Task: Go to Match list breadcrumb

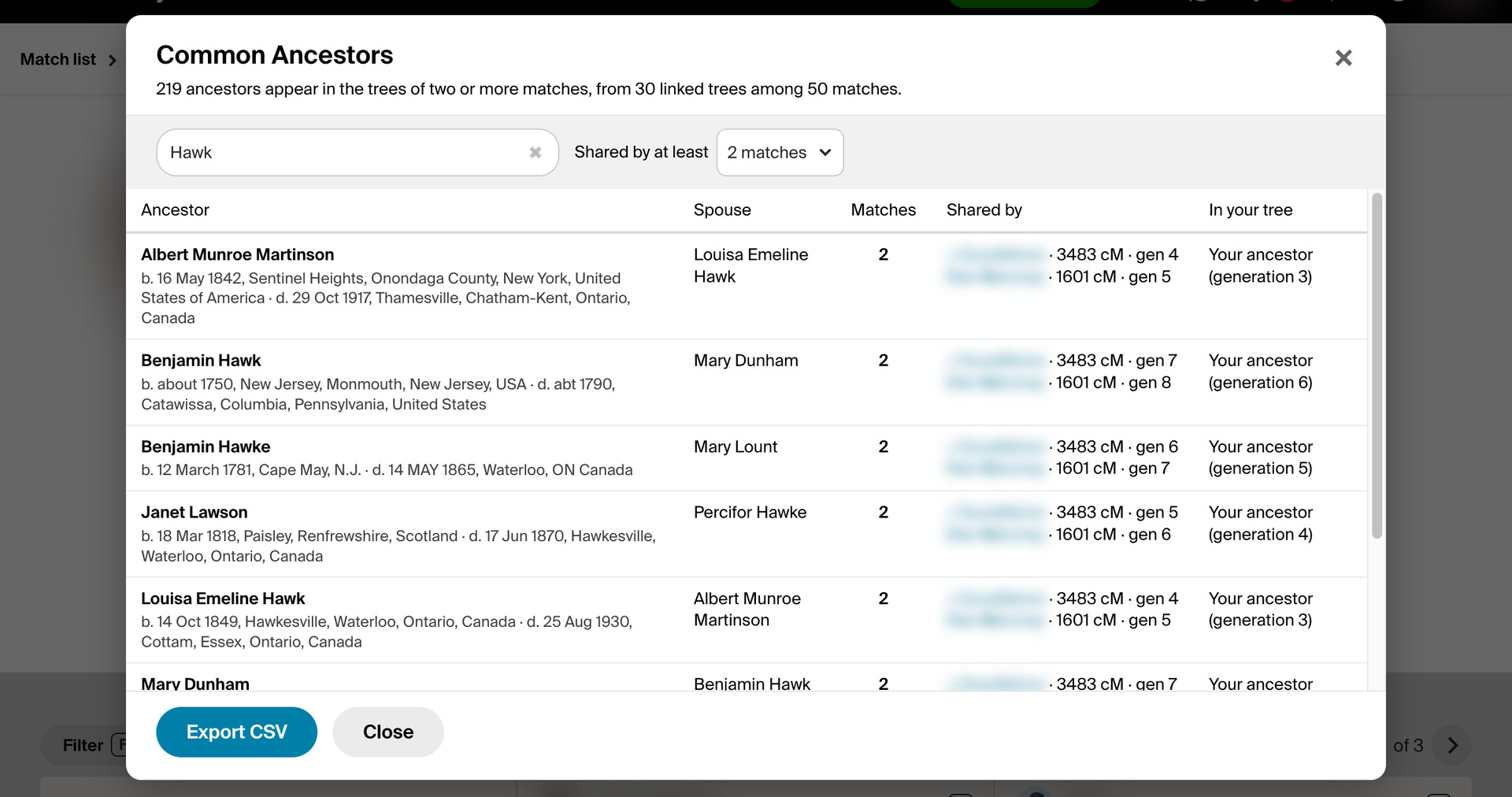Action: tap(57, 59)
